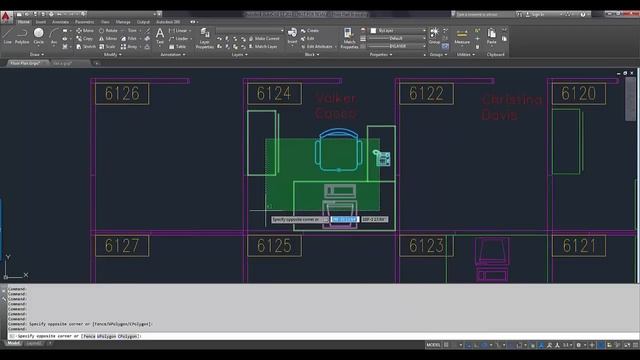This screenshot has height=360, width=640.
Task: Open the Default lineweight dropdown
Action: click(398, 38)
